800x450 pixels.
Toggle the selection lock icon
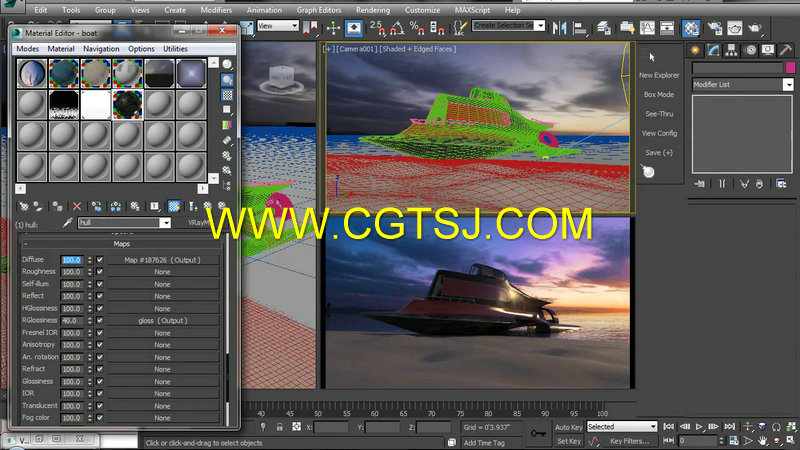[x=280, y=427]
